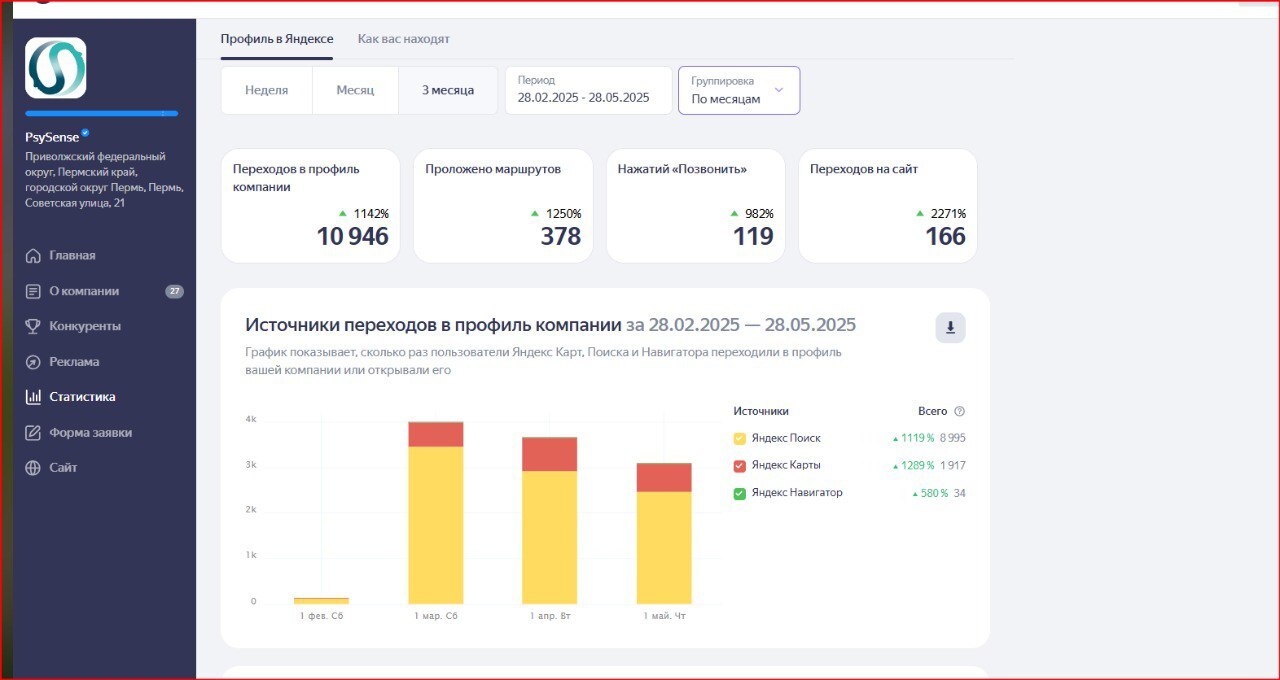Switch to the Профиль в Яндексе tab
Viewport: 1280px width, 680px height.
(277, 39)
